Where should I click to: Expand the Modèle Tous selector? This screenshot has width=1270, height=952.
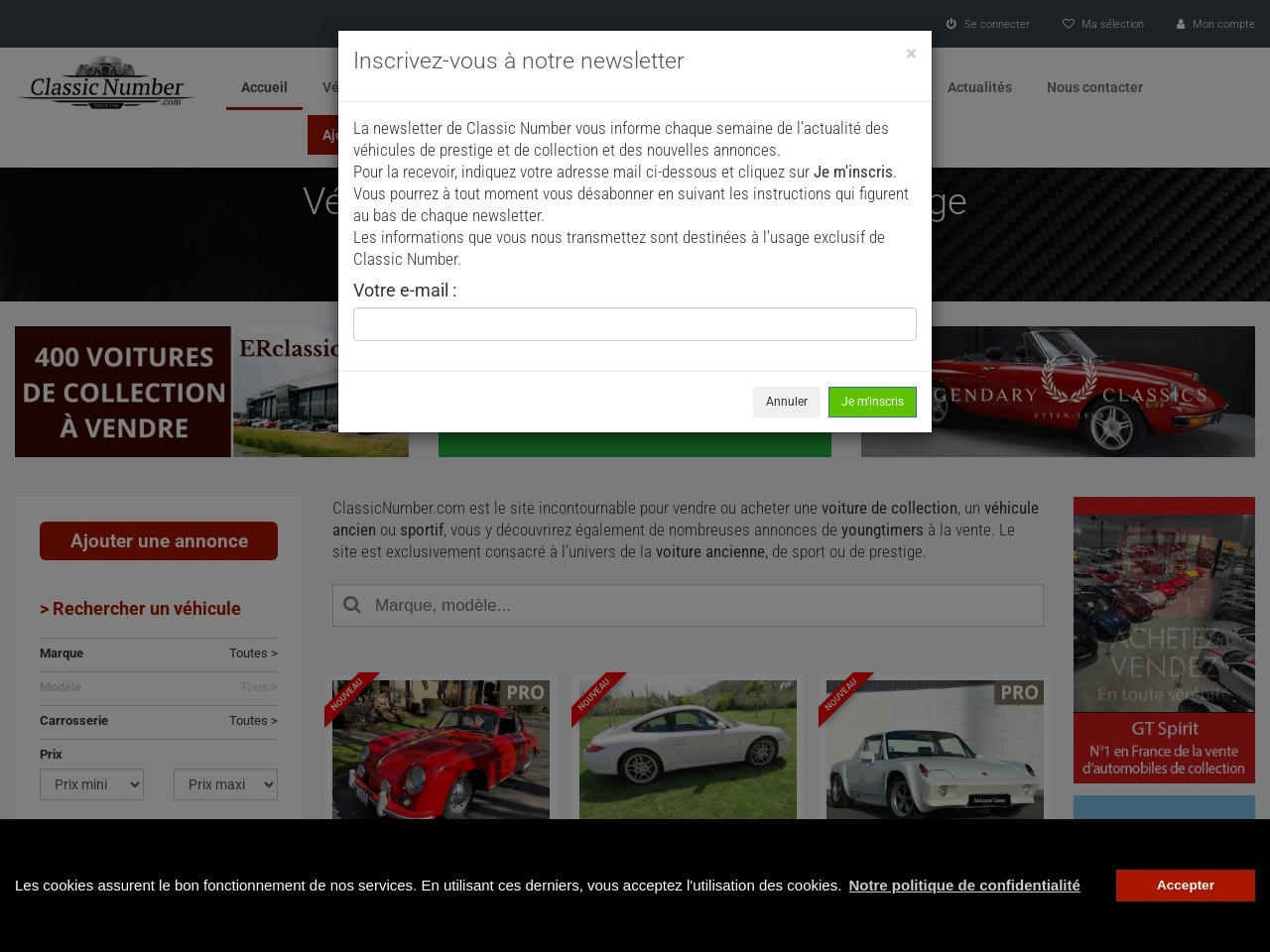(x=159, y=687)
